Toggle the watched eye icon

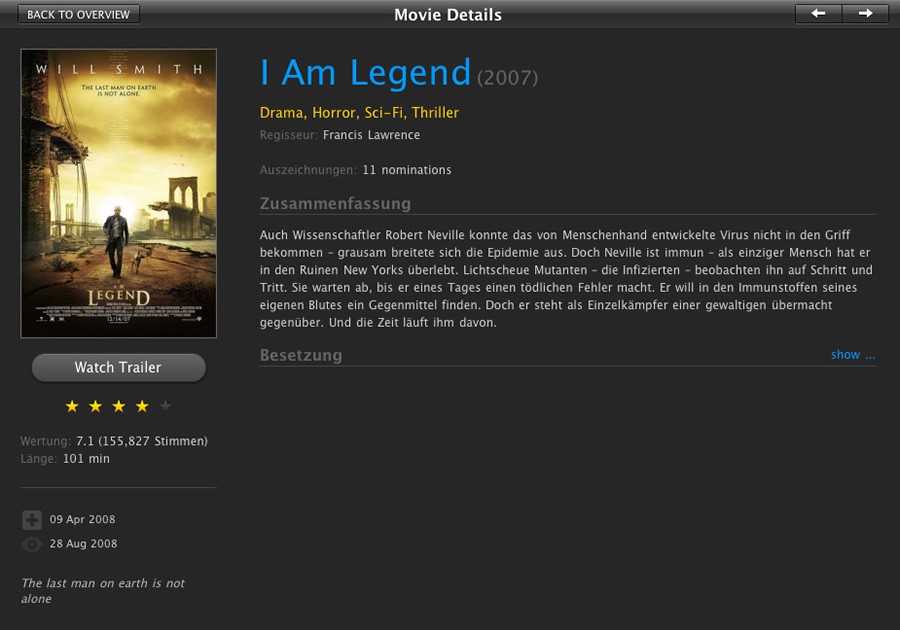(32, 544)
